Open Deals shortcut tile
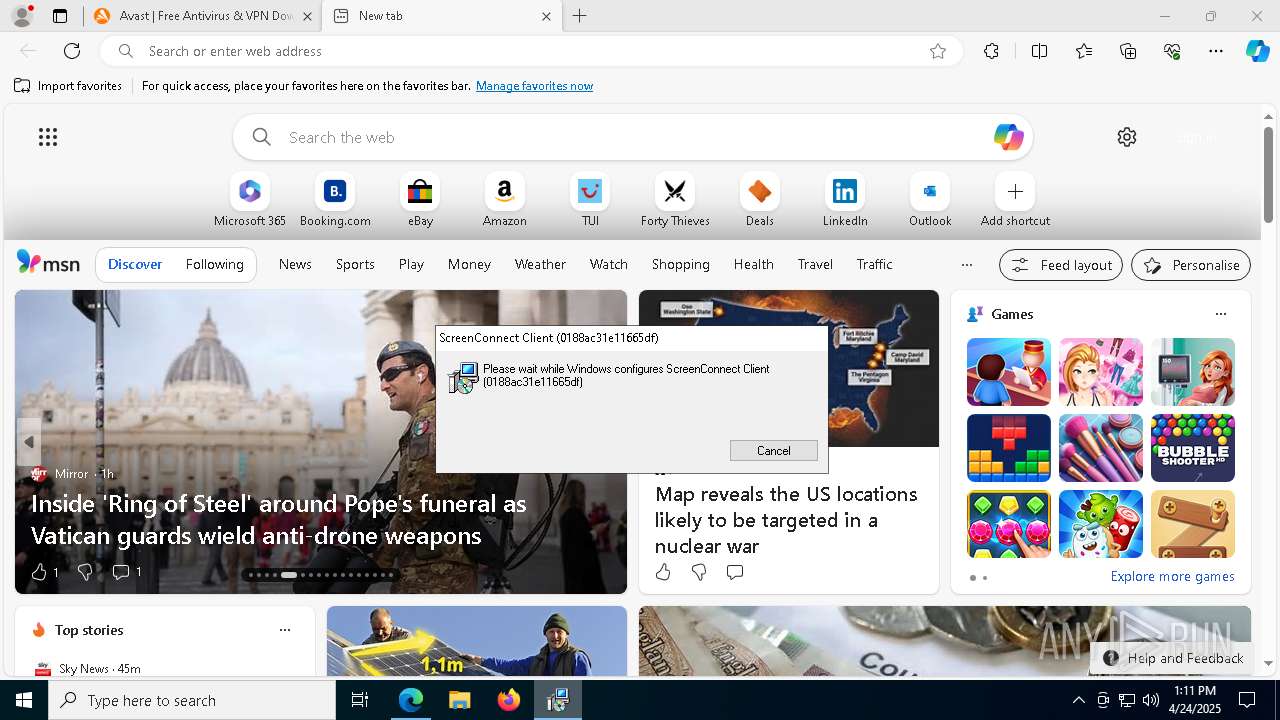Image resolution: width=1280 pixels, height=720 pixels. [x=760, y=200]
